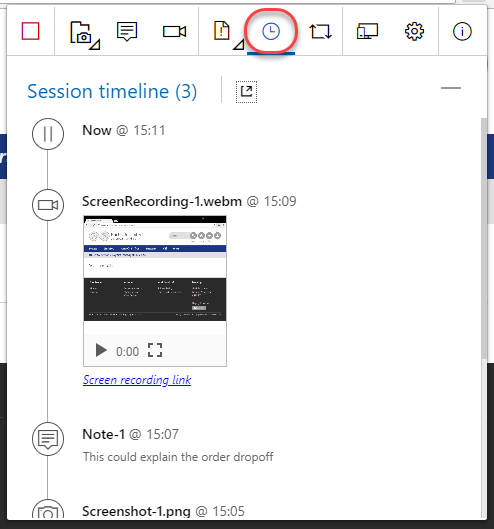Open the timeline in a separate window
This screenshot has height=529, width=494.
(x=246, y=92)
